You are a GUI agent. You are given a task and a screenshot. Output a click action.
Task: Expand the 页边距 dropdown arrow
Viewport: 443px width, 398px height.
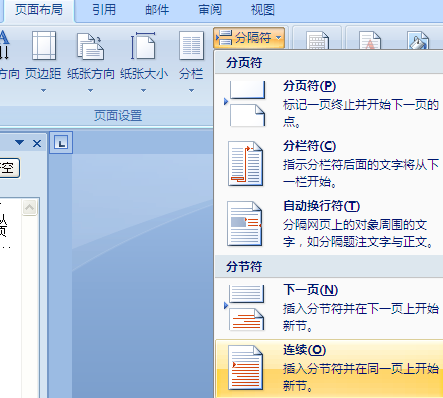click(43, 91)
